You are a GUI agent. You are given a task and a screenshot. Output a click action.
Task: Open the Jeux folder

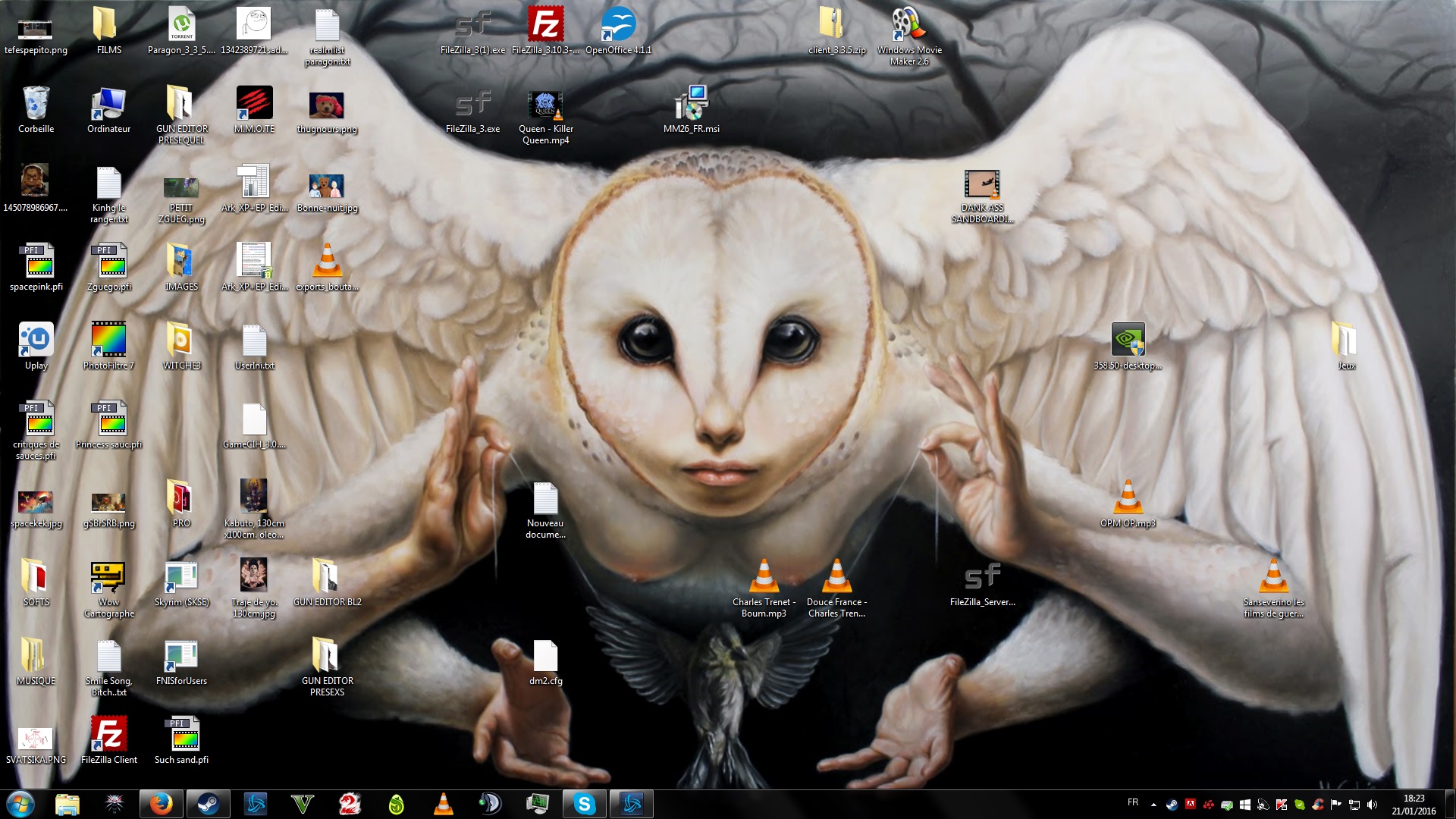point(1346,347)
